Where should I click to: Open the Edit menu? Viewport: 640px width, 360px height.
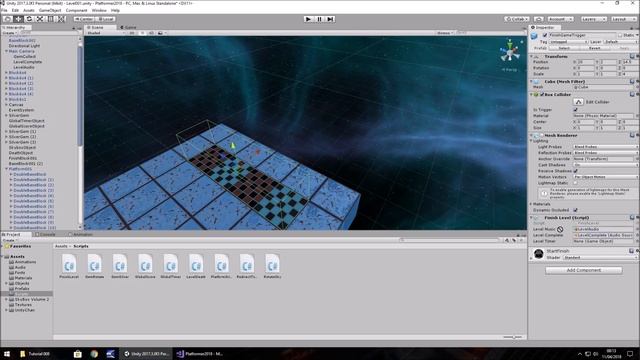point(16,10)
